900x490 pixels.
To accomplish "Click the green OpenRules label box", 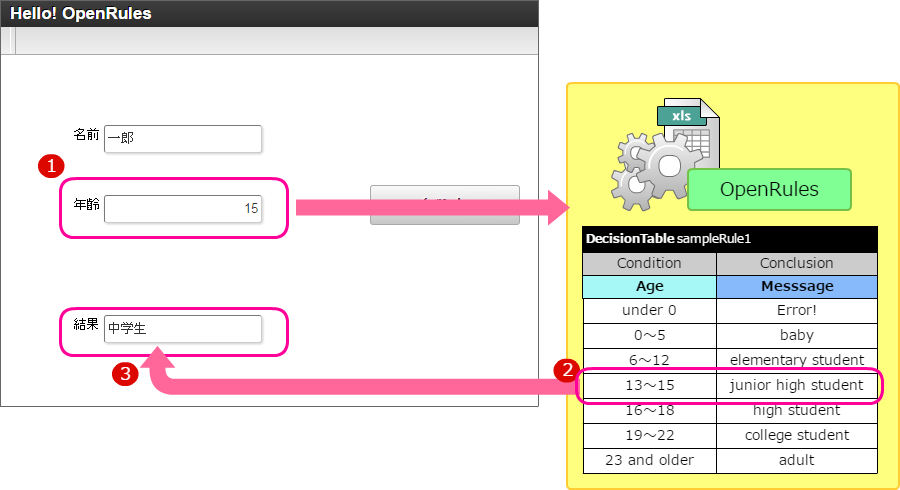I will [769, 189].
